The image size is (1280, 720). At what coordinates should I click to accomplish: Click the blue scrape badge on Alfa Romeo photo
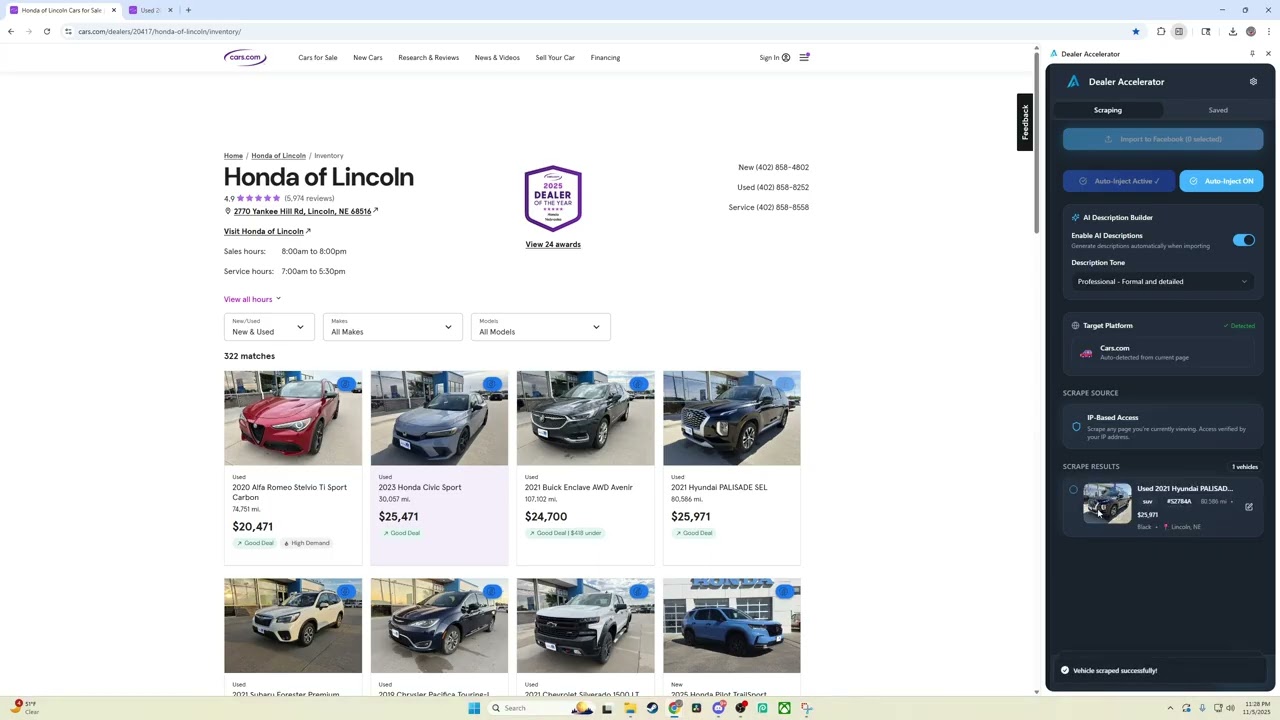point(347,384)
